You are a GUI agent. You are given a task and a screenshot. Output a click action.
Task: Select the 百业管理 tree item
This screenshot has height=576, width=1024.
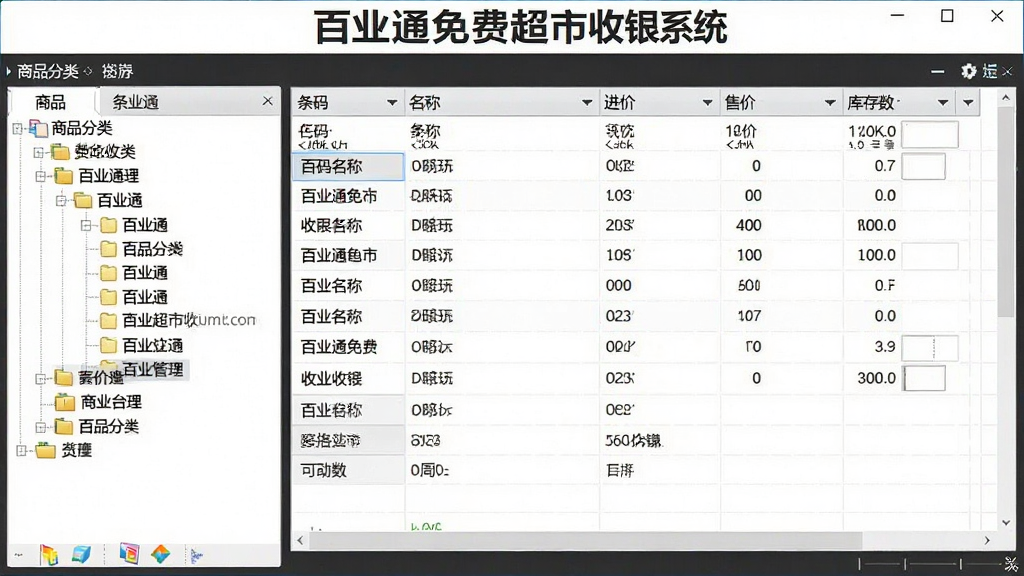tap(153, 370)
